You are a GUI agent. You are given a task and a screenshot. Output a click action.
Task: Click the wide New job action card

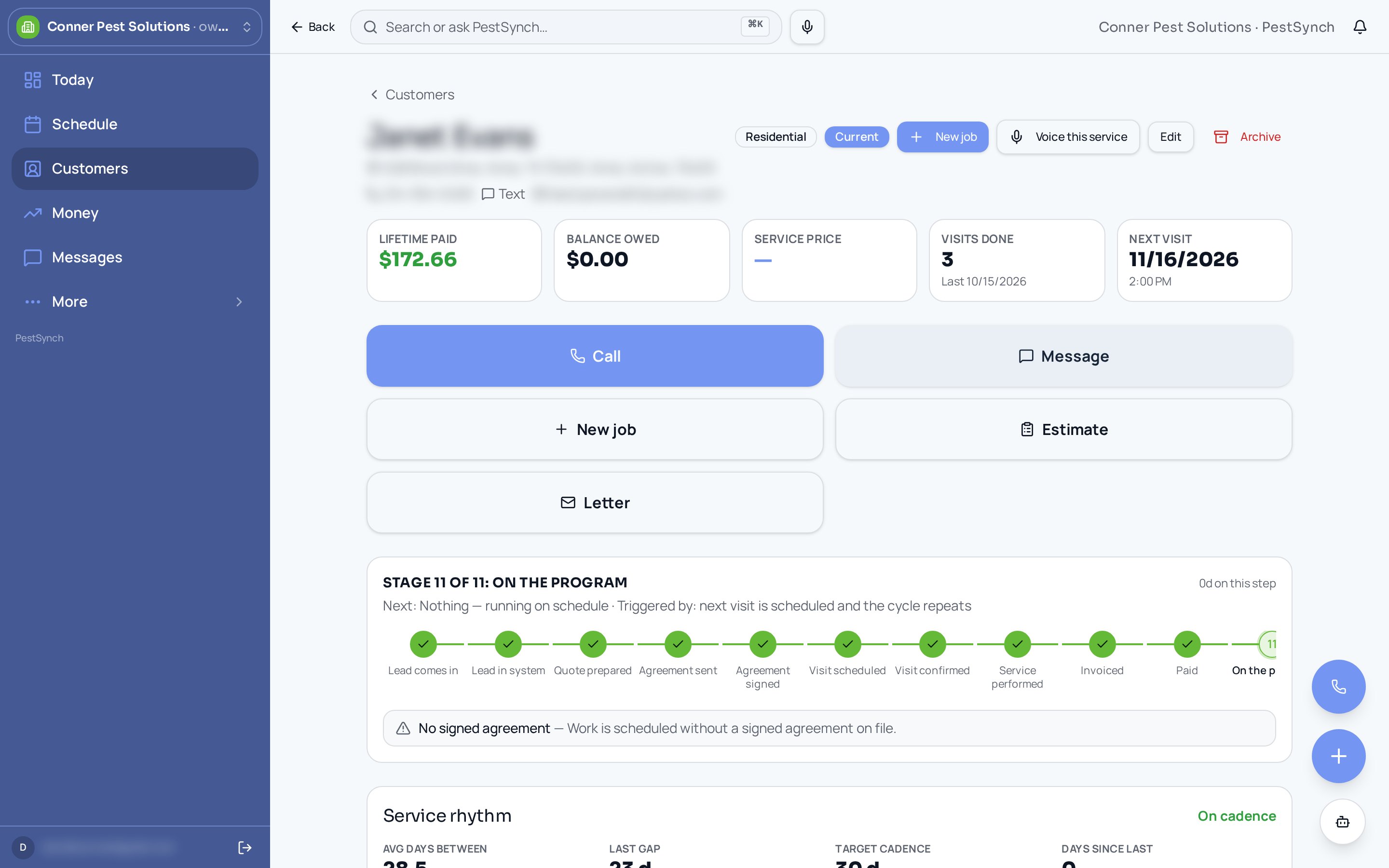[595, 429]
